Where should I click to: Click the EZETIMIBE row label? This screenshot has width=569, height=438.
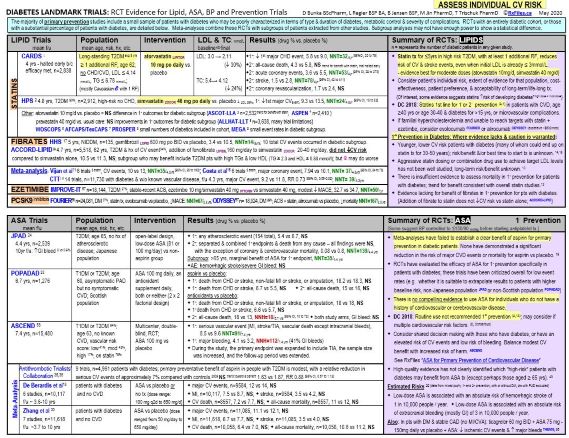click(30, 189)
